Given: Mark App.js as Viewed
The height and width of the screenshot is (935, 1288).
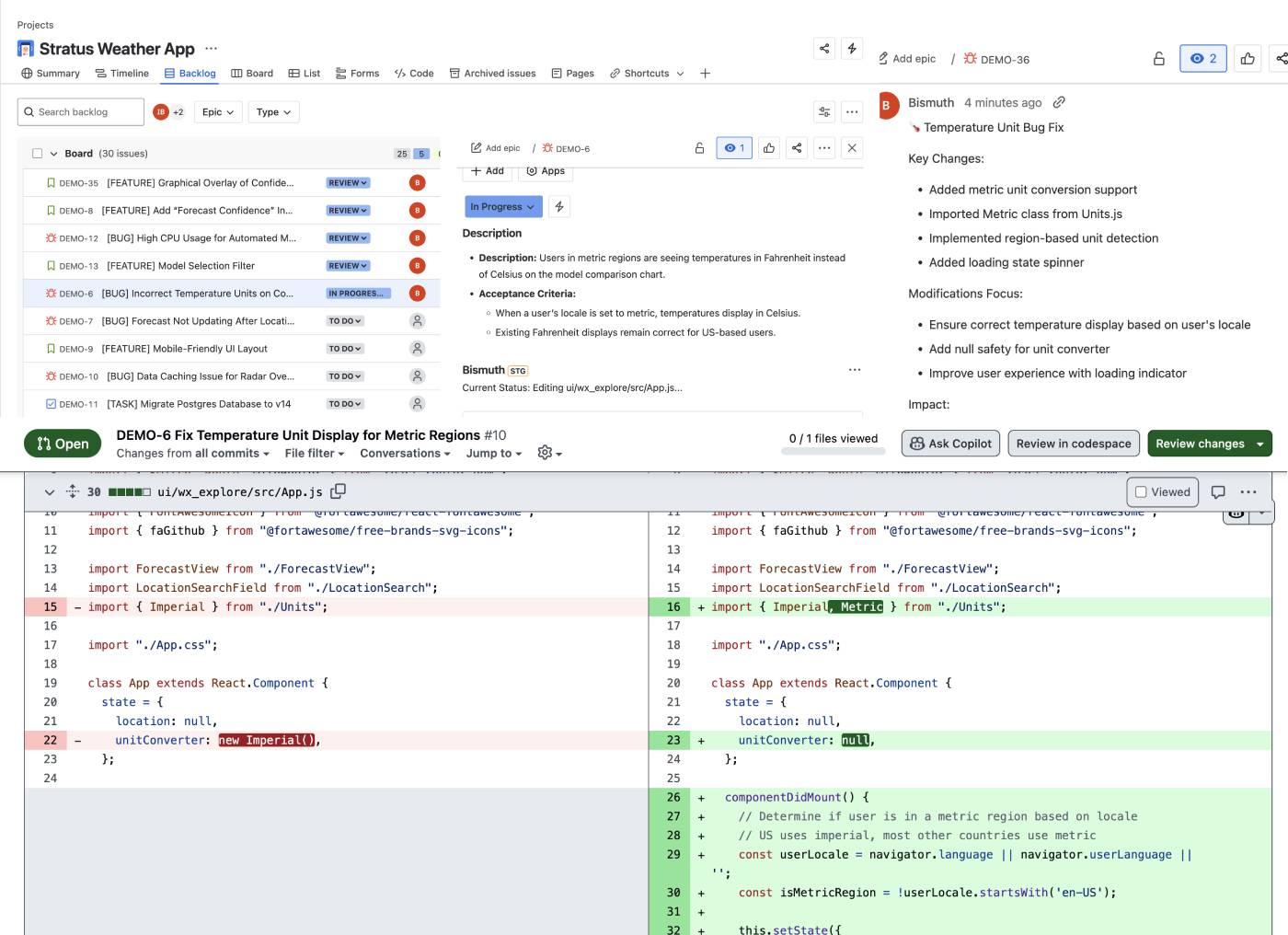Looking at the screenshot, I should (1163, 492).
